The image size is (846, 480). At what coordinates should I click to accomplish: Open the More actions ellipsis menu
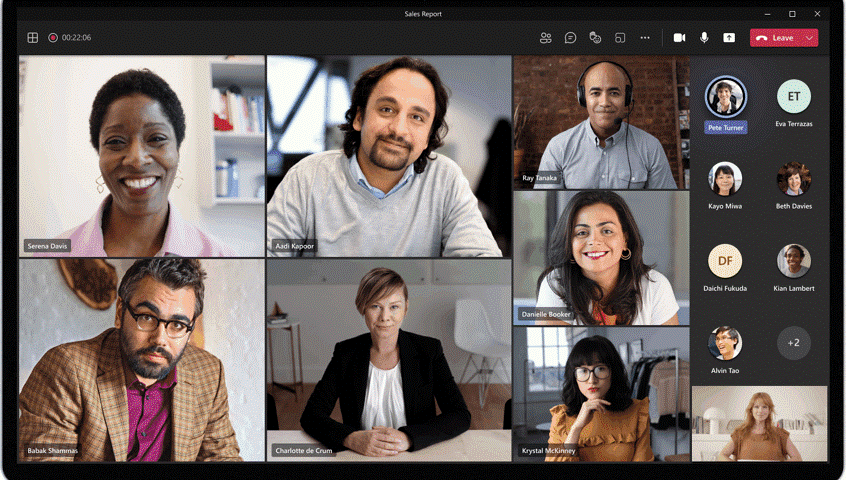(645, 38)
